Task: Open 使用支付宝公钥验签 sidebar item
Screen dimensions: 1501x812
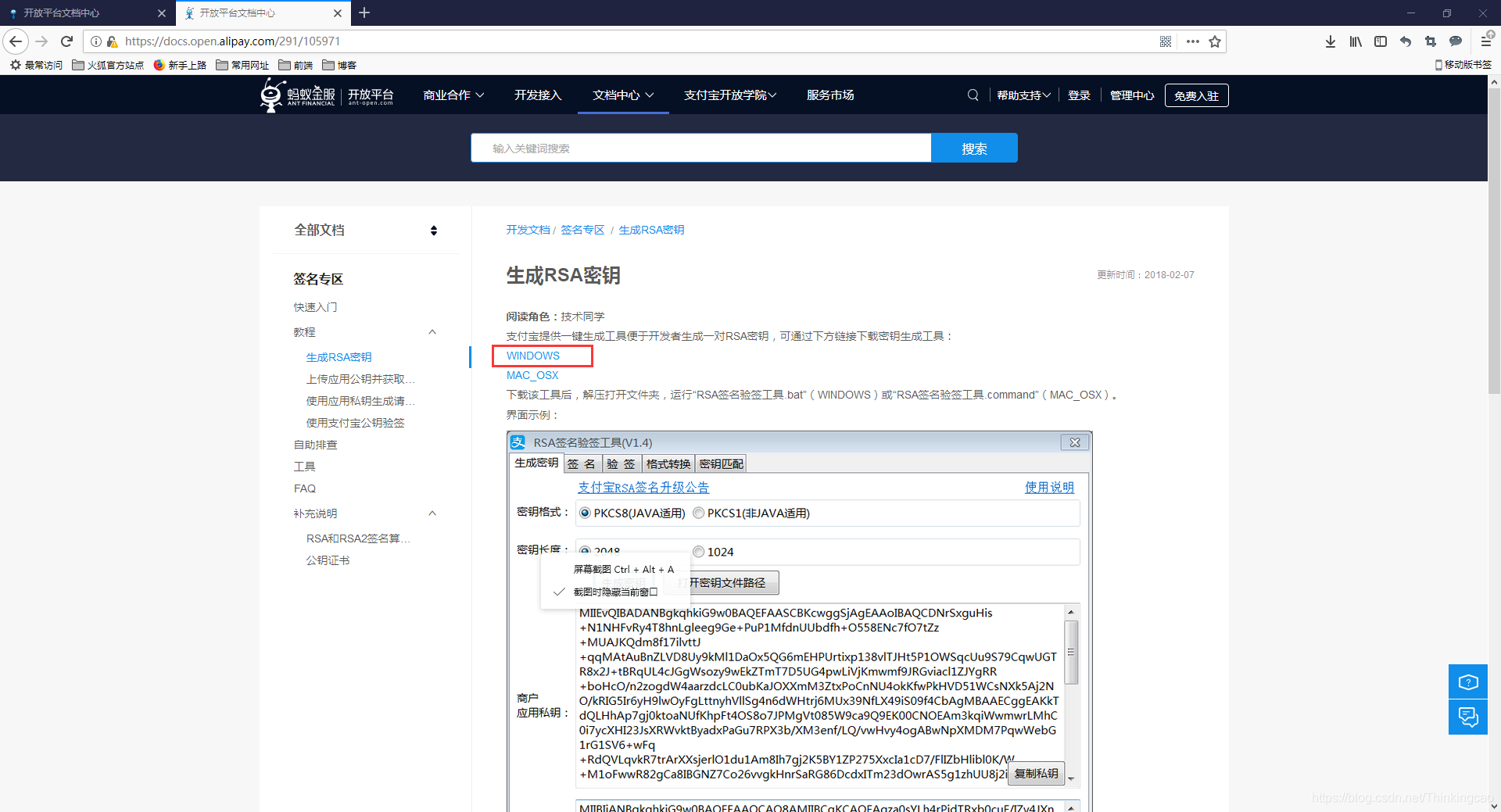Action: point(355,423)
